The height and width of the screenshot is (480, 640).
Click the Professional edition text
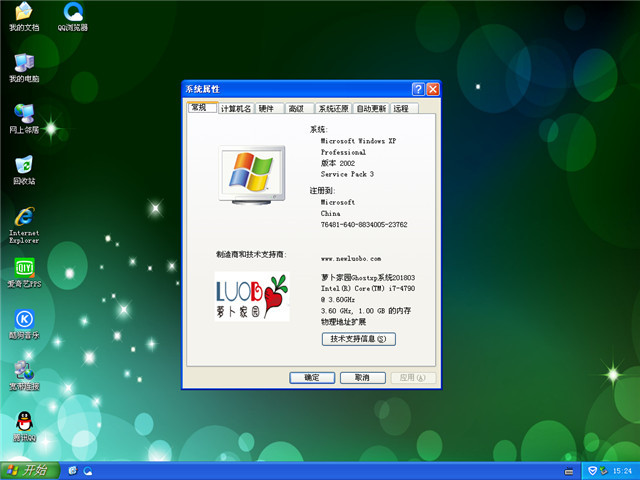pos(343,152)
